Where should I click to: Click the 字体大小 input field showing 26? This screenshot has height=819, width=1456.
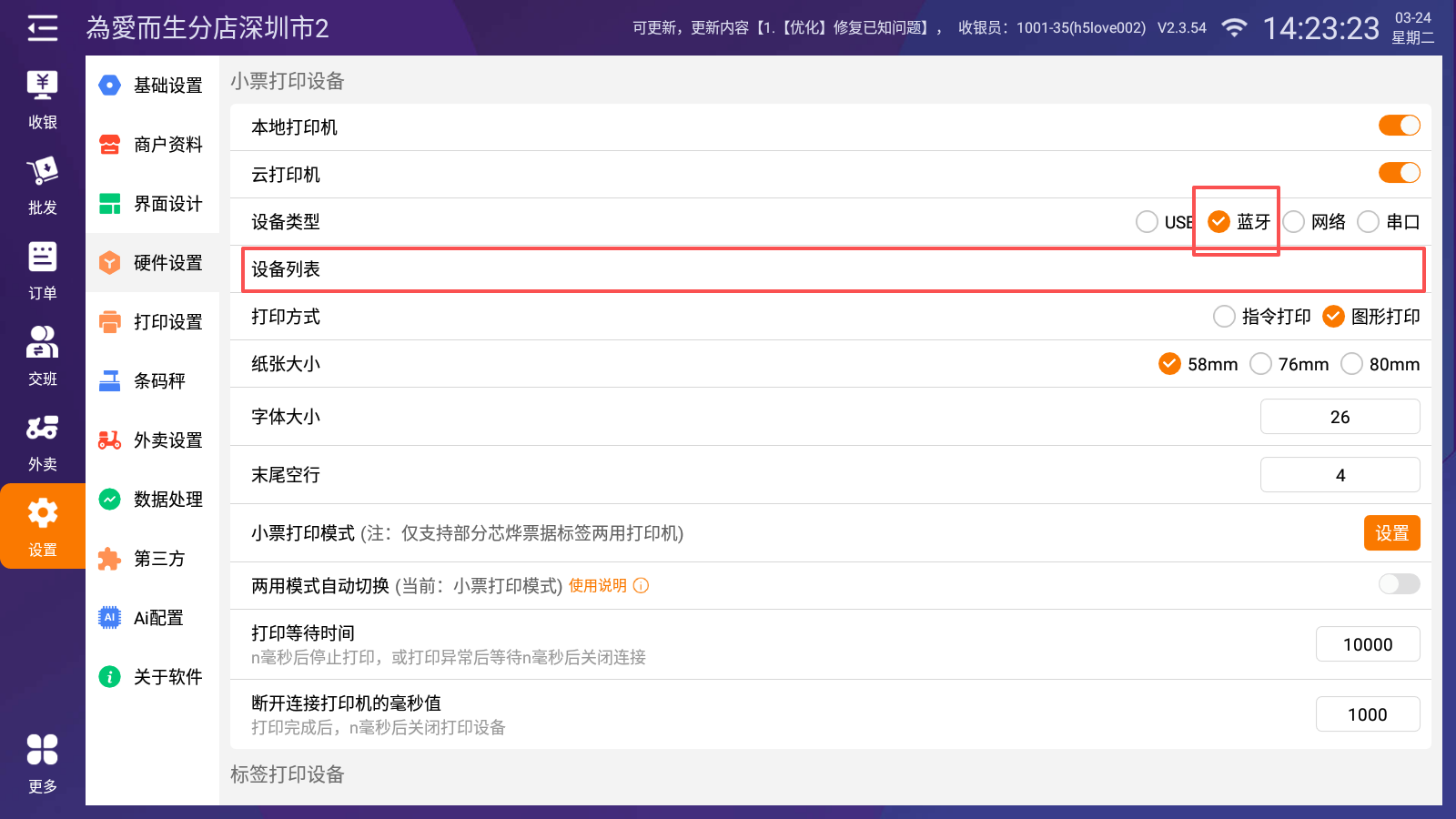[x=1340, y=417]
